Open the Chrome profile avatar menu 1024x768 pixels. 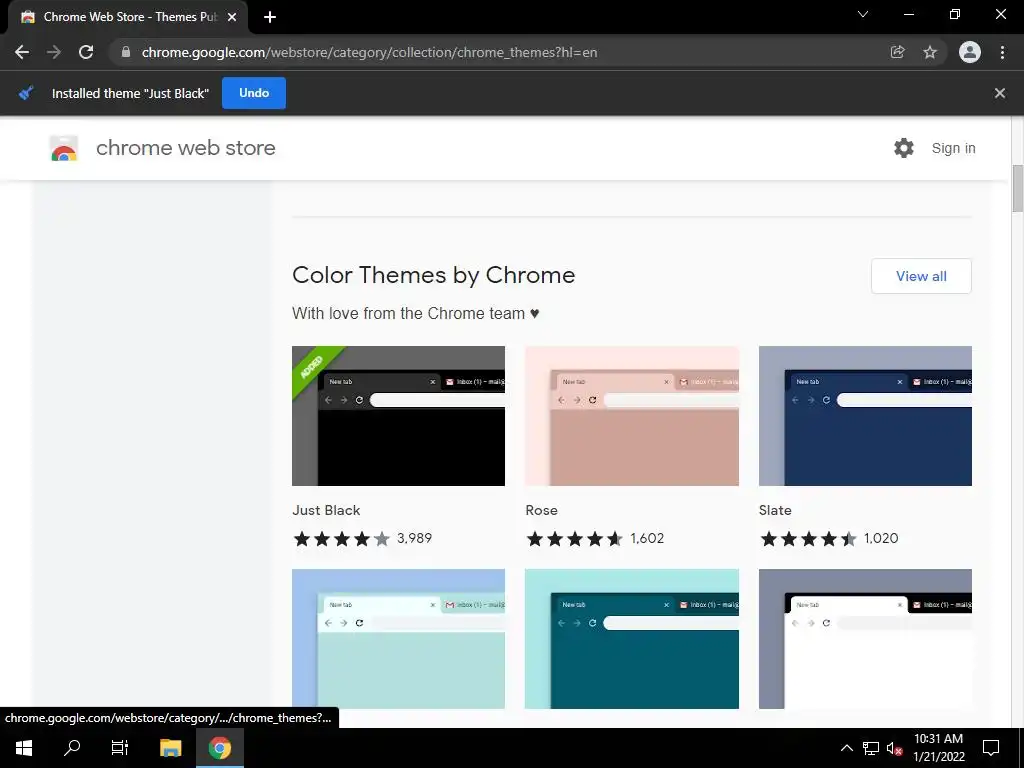[970, 52]
